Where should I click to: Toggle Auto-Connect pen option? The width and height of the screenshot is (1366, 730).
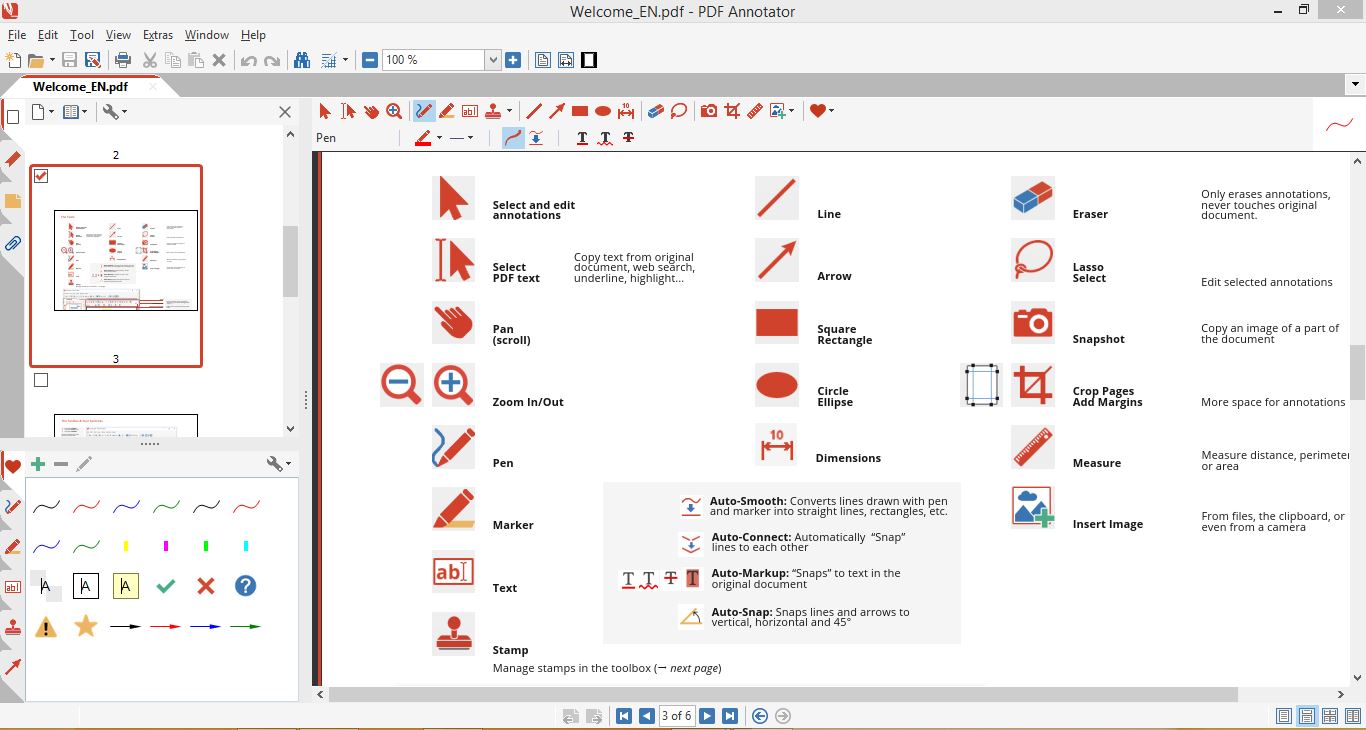tap(536, 138)
